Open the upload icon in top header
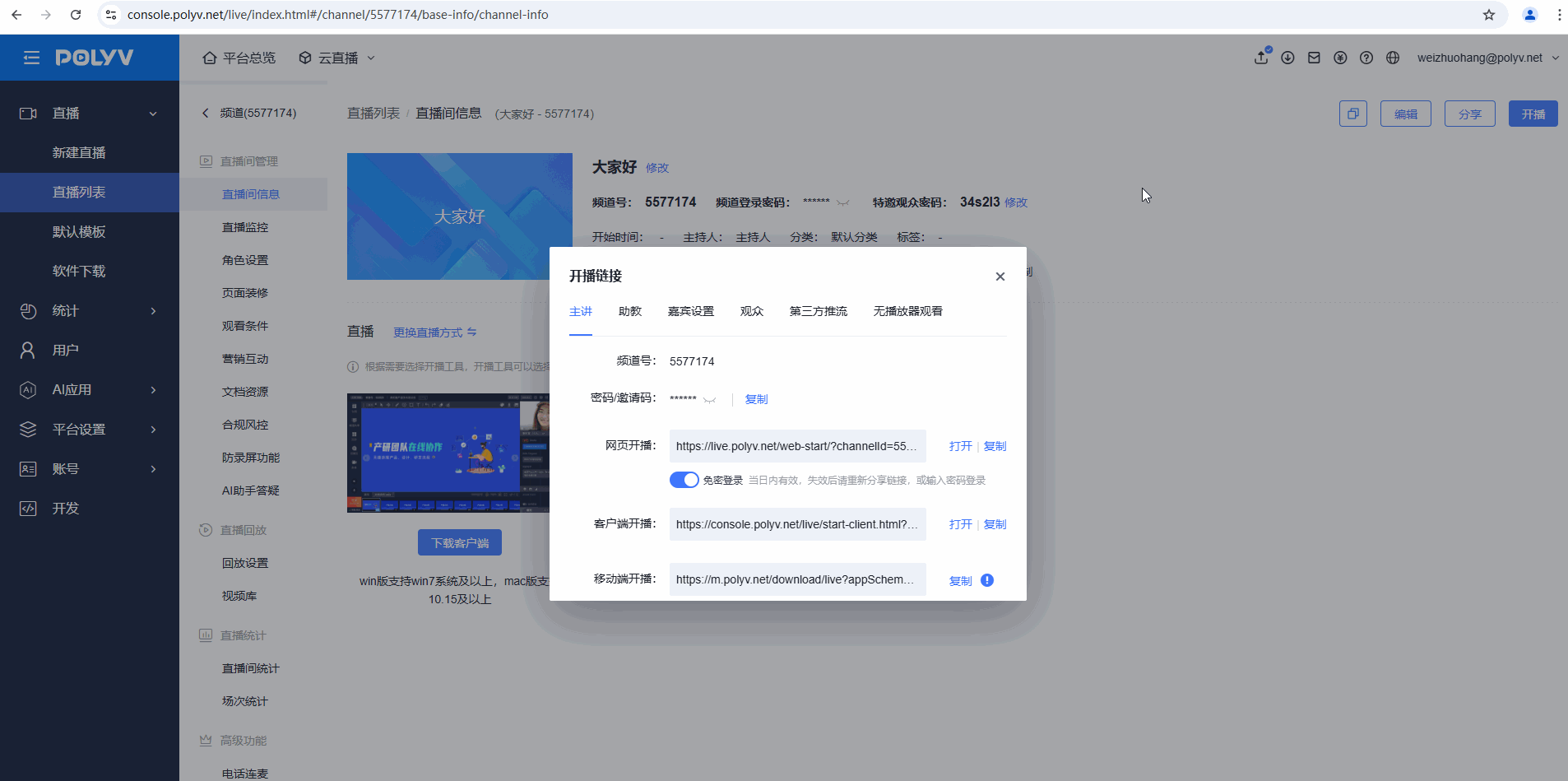The height and width of the screenshot is (781, 1568). click(1260, 58)
